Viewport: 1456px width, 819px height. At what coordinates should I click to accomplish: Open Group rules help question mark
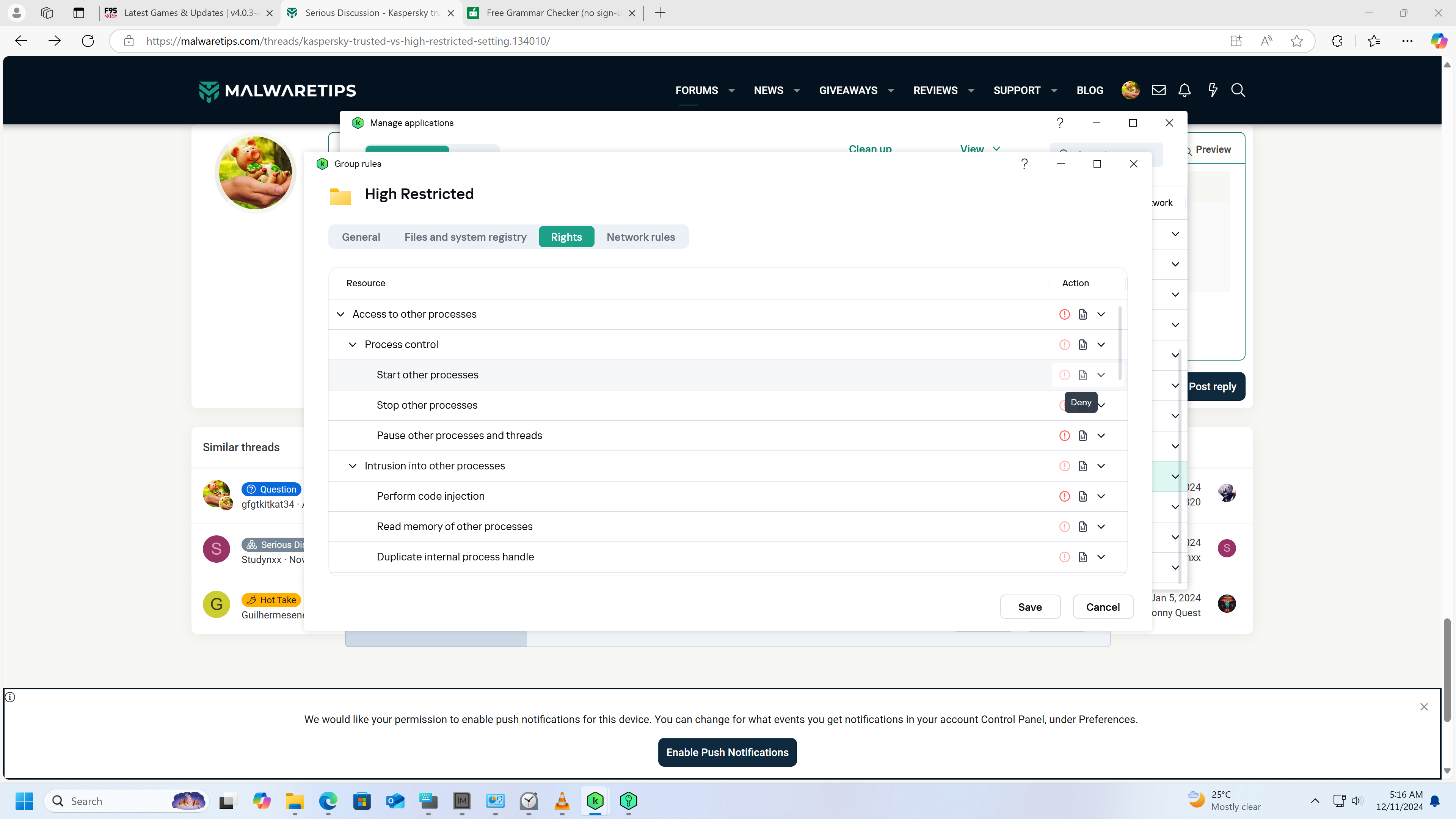(1024, 164)
